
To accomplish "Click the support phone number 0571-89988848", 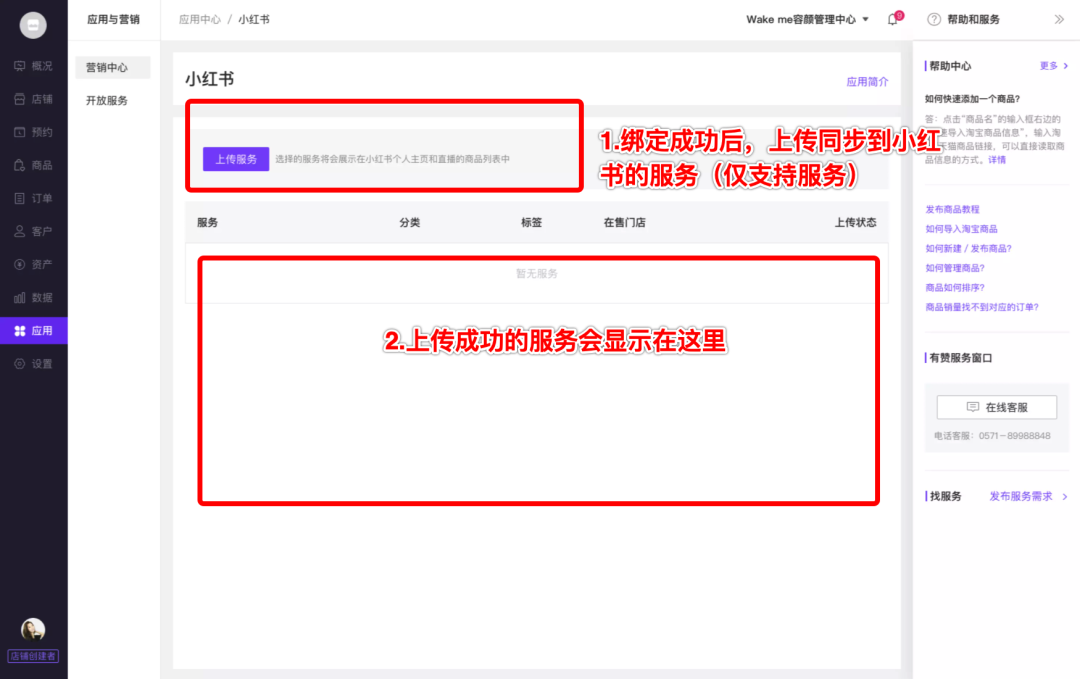I will click(1015, 436).
